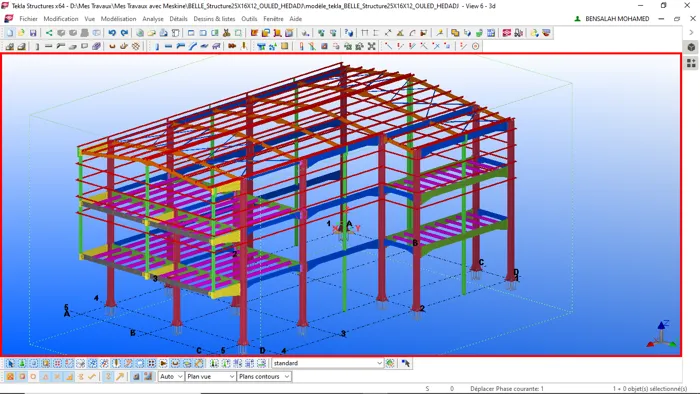Select the steel polybeam tool
Image resolution: width=700 pixels, height=394 pixels.
point(180,46)
